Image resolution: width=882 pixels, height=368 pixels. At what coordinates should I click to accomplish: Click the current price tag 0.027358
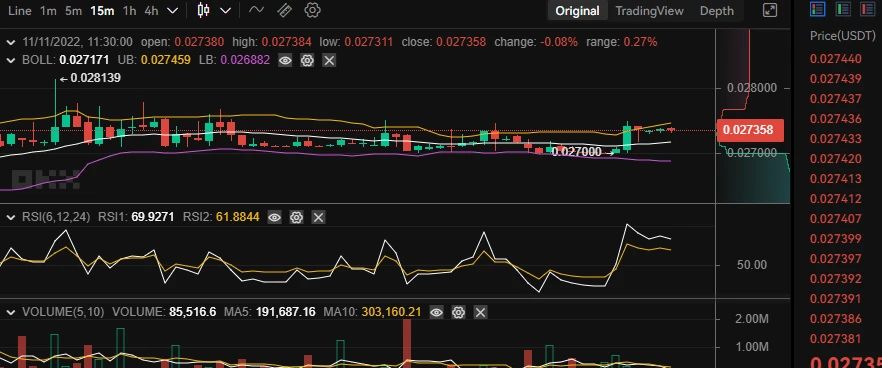click(x=750, y=130)
